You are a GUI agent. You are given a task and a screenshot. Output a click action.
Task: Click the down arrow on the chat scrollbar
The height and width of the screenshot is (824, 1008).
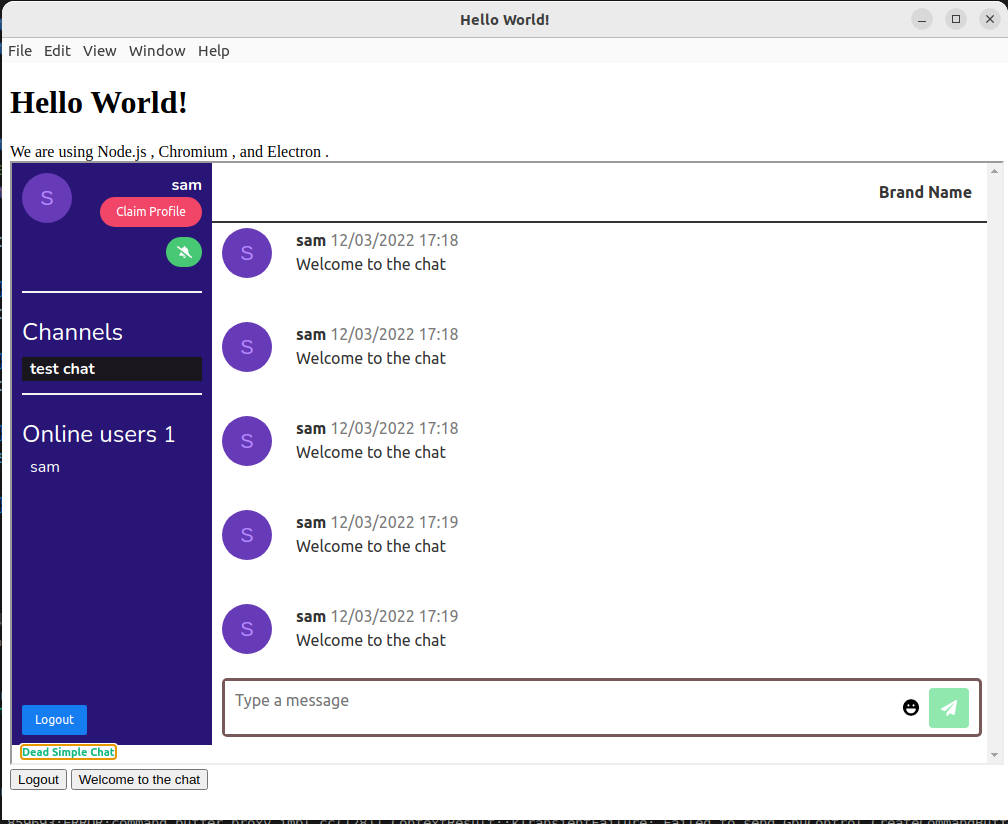click(x=994, y=755)
